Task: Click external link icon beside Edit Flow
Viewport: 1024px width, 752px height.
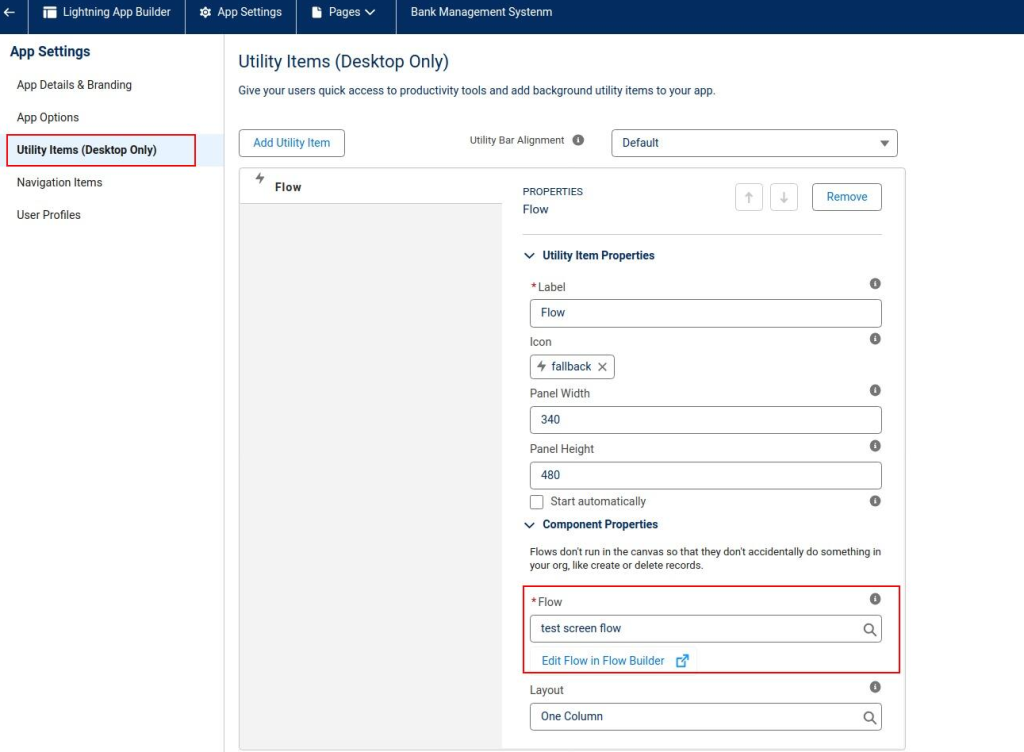Action: pyautogui.click(x=682, y=661)
